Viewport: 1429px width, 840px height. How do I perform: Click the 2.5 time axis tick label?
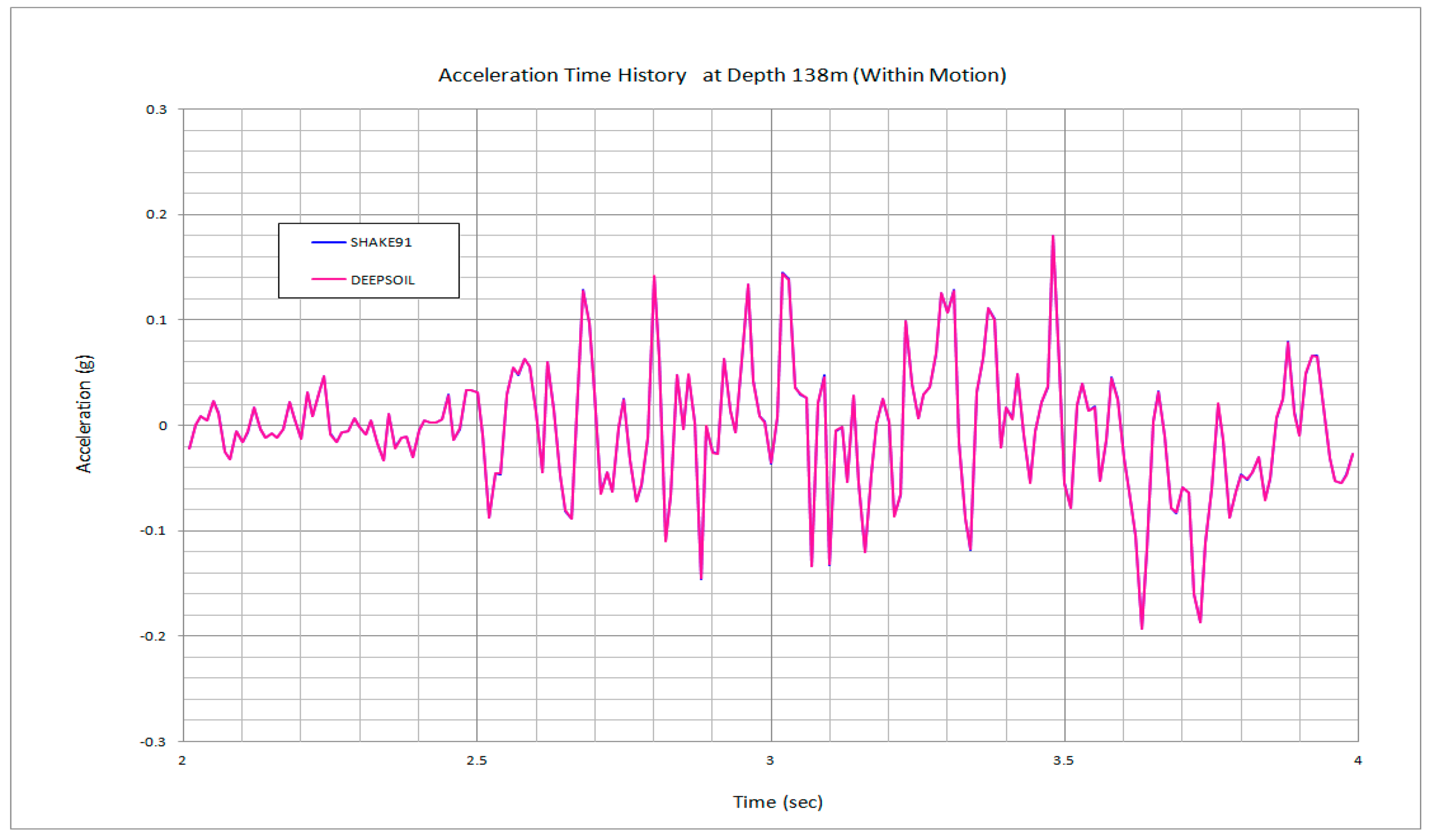pos(477,761)
